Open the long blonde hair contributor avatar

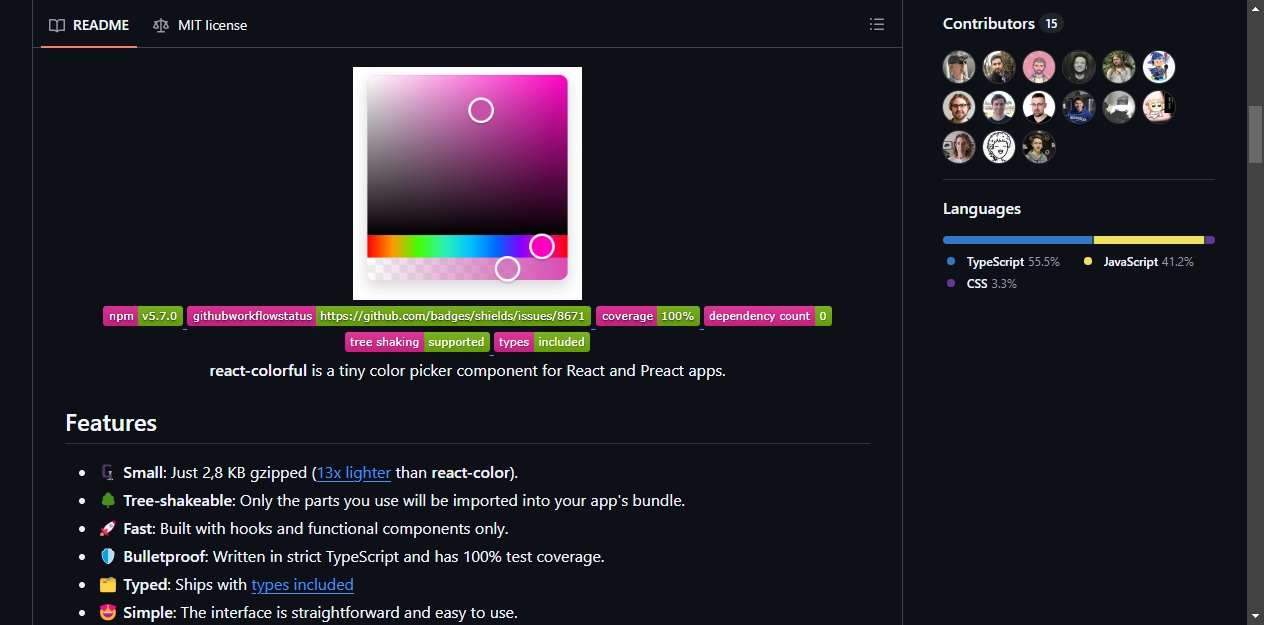tap(1119, 67)
